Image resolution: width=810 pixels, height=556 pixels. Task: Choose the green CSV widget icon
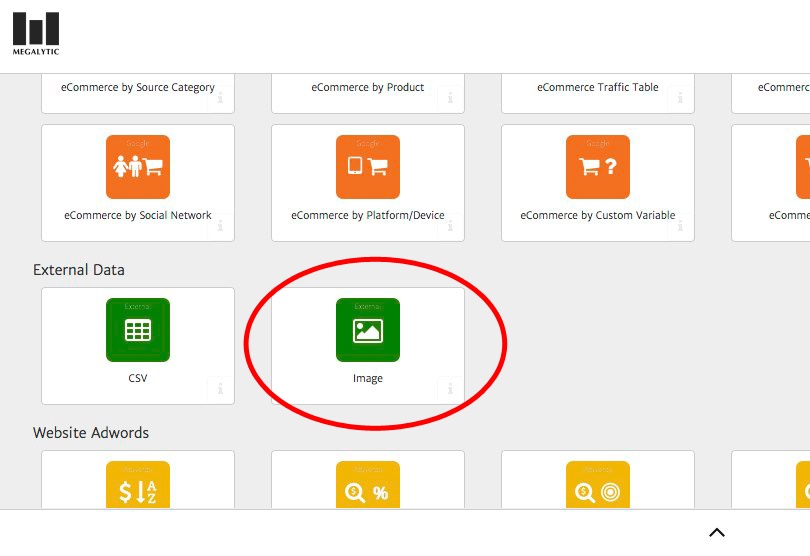[138, 330]
